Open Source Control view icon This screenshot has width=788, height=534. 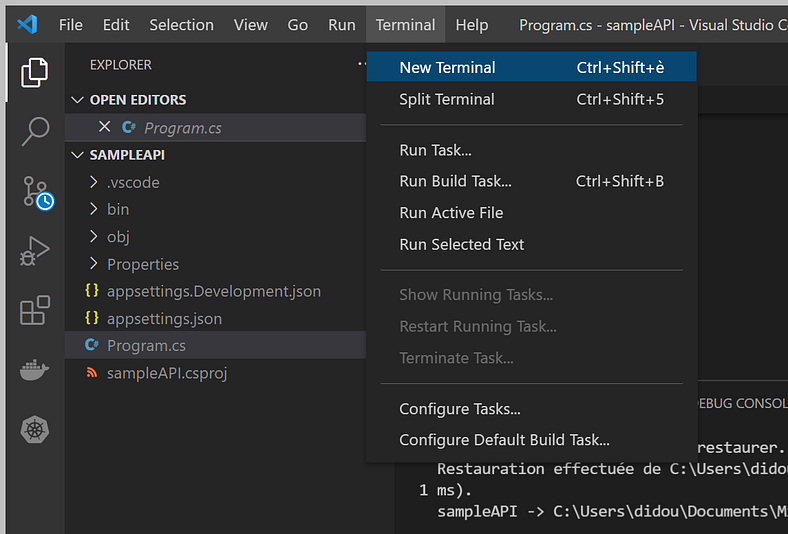35,191
